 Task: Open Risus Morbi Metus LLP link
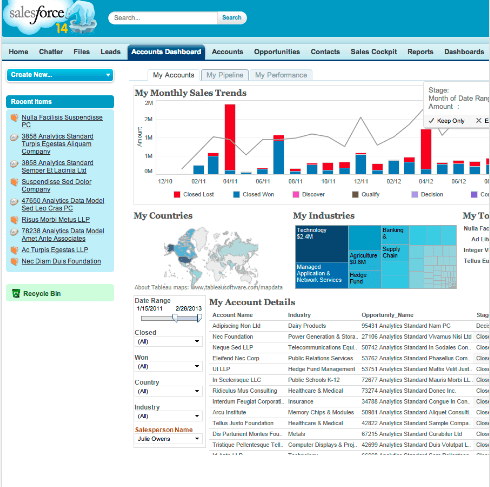(56, 220)
